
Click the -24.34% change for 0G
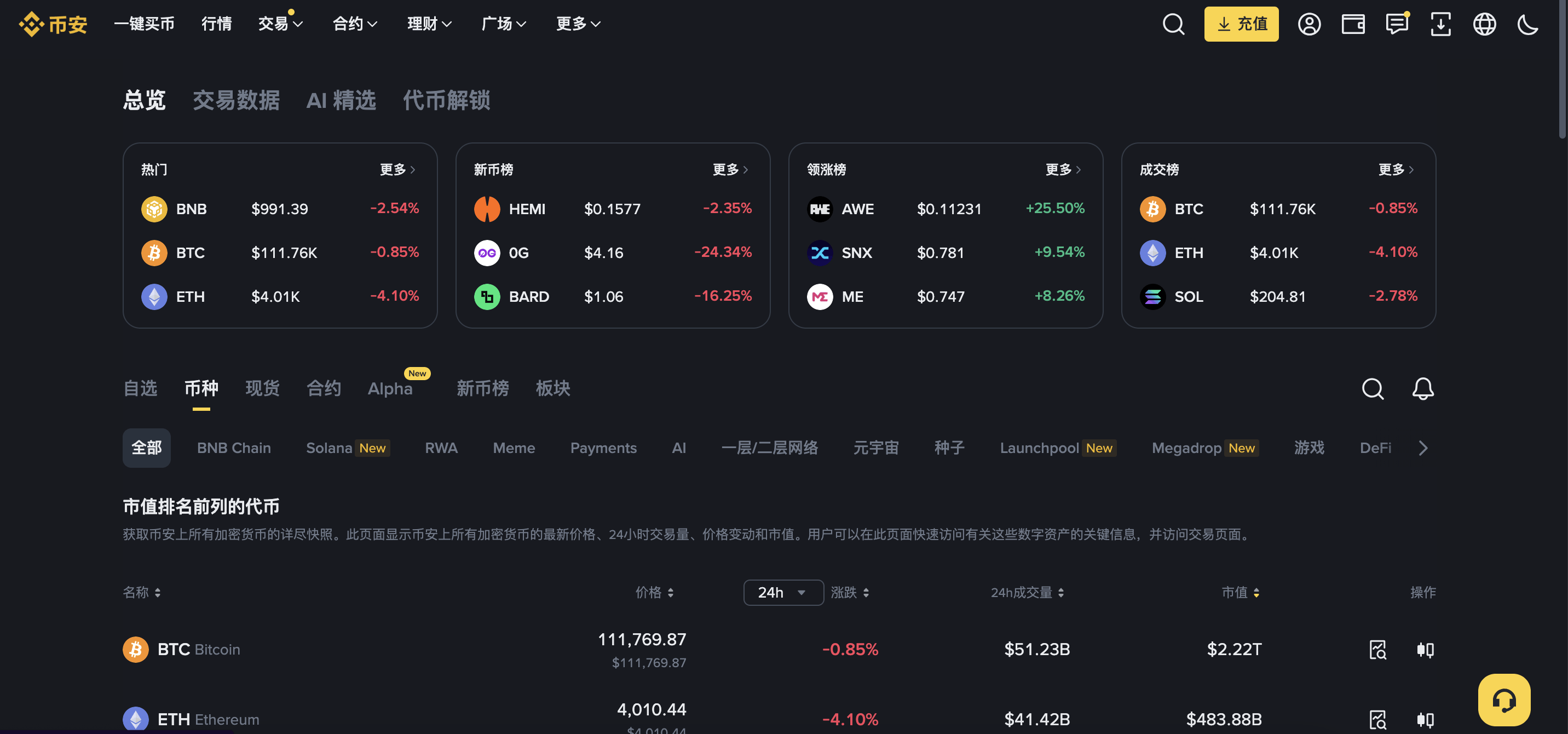(723, 252)
